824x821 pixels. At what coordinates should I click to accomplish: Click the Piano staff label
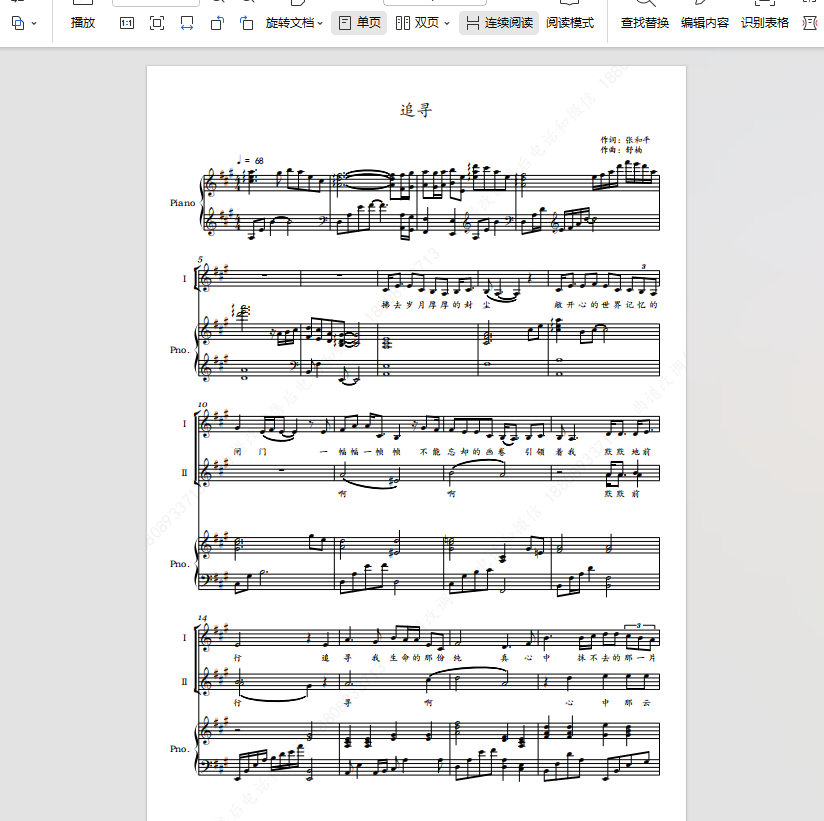click(x=182, y=203)
